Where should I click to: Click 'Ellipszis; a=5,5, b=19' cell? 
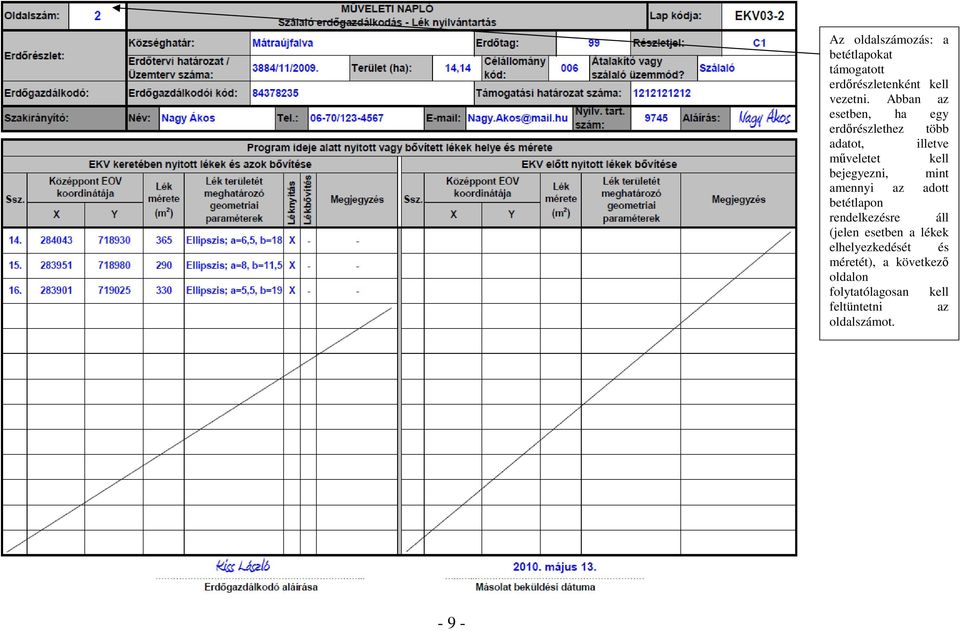[234, 291]
